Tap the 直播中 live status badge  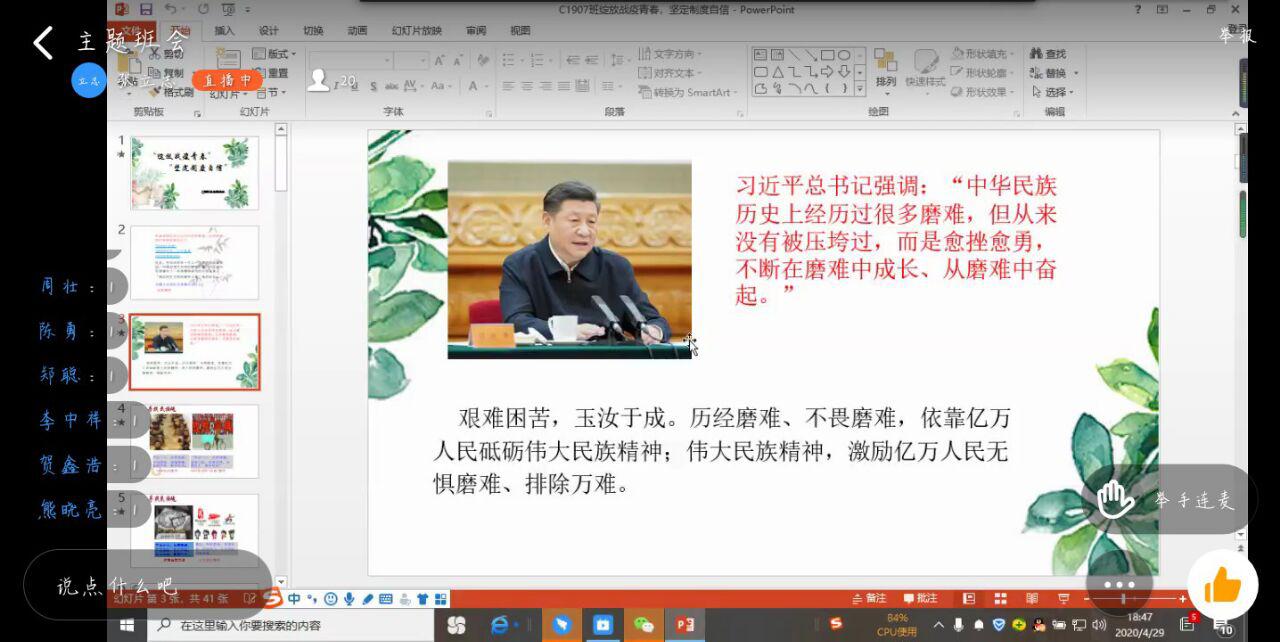pyautogui.click(x=228, y=80)
